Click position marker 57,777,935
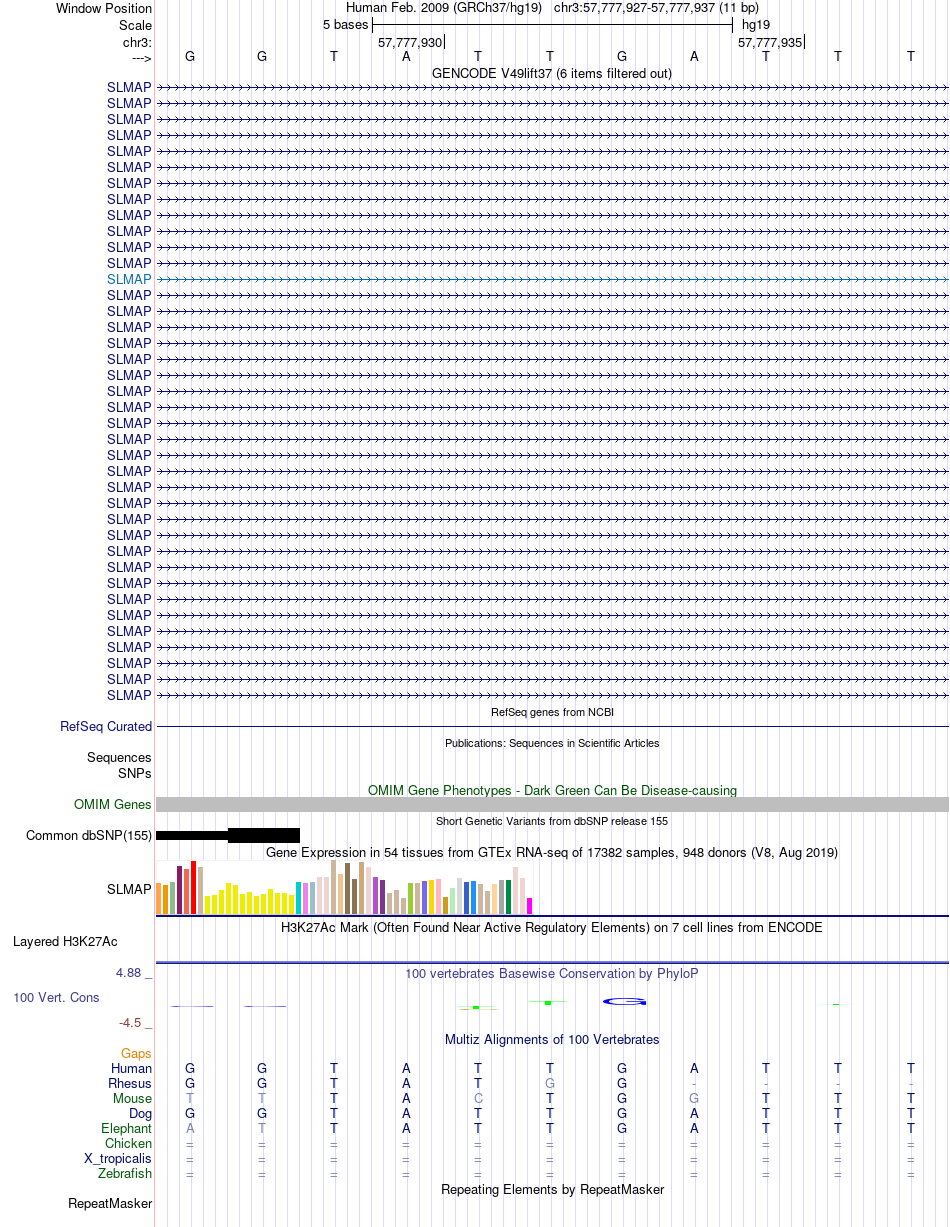 click(770, 42)
